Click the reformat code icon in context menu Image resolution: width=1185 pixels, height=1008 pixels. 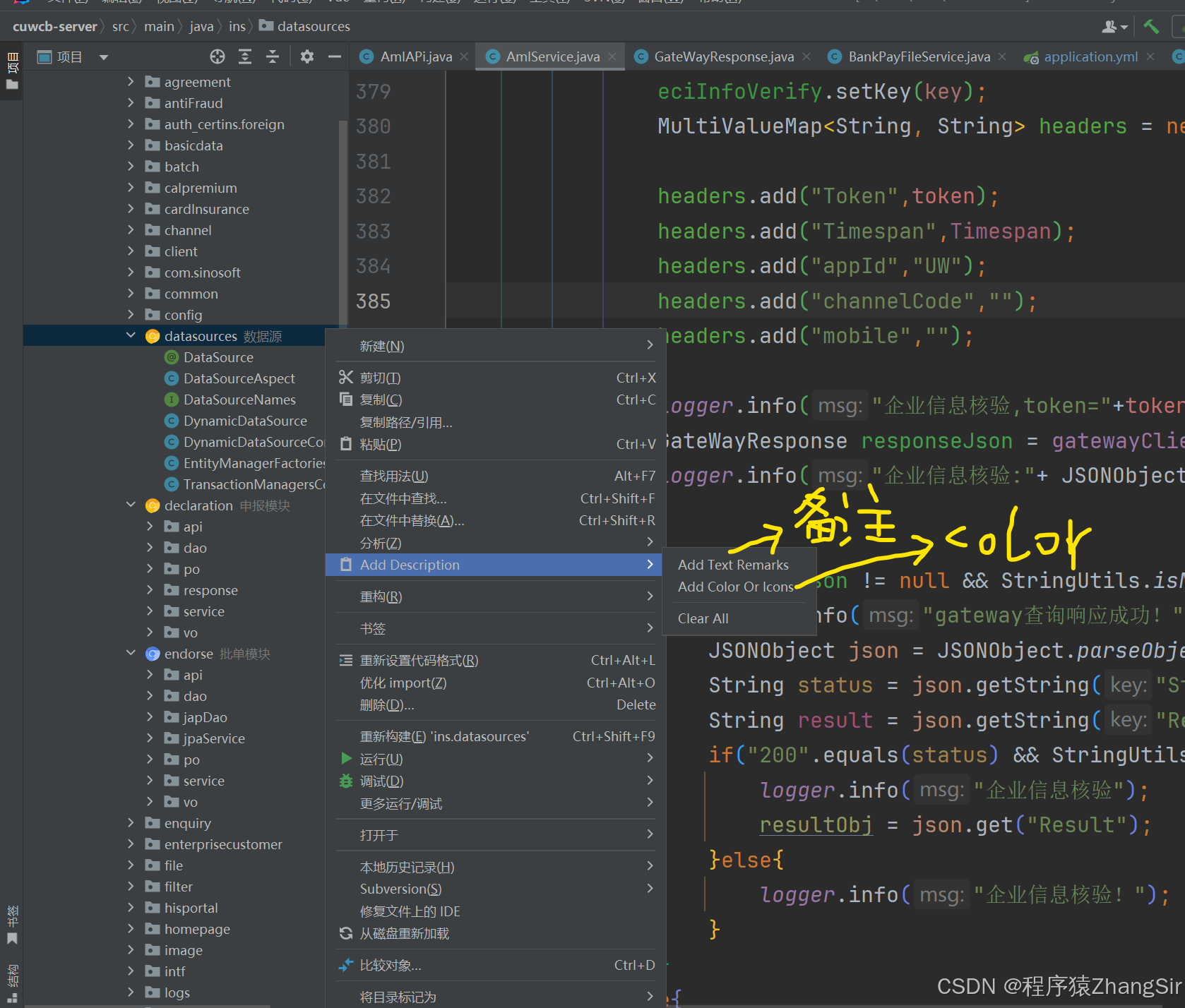pos(345,661)
